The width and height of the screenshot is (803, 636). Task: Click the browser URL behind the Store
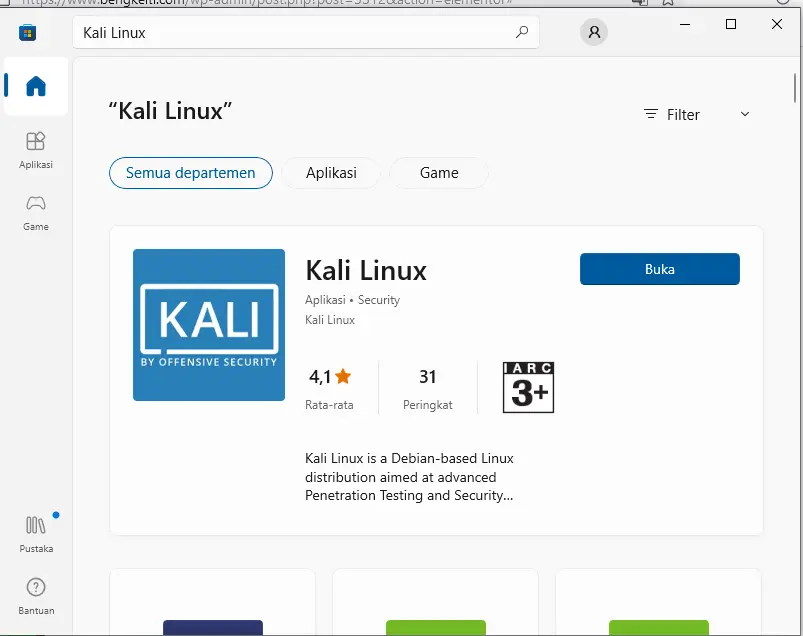(266, 3)
